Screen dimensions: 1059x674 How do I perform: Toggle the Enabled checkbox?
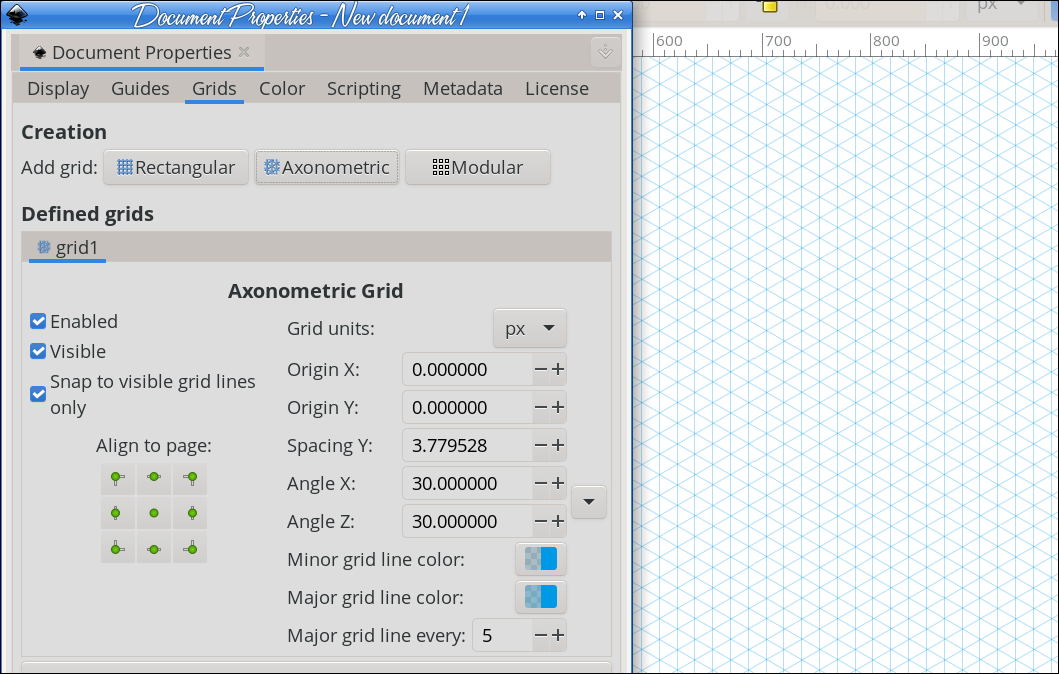click(38, 321)
